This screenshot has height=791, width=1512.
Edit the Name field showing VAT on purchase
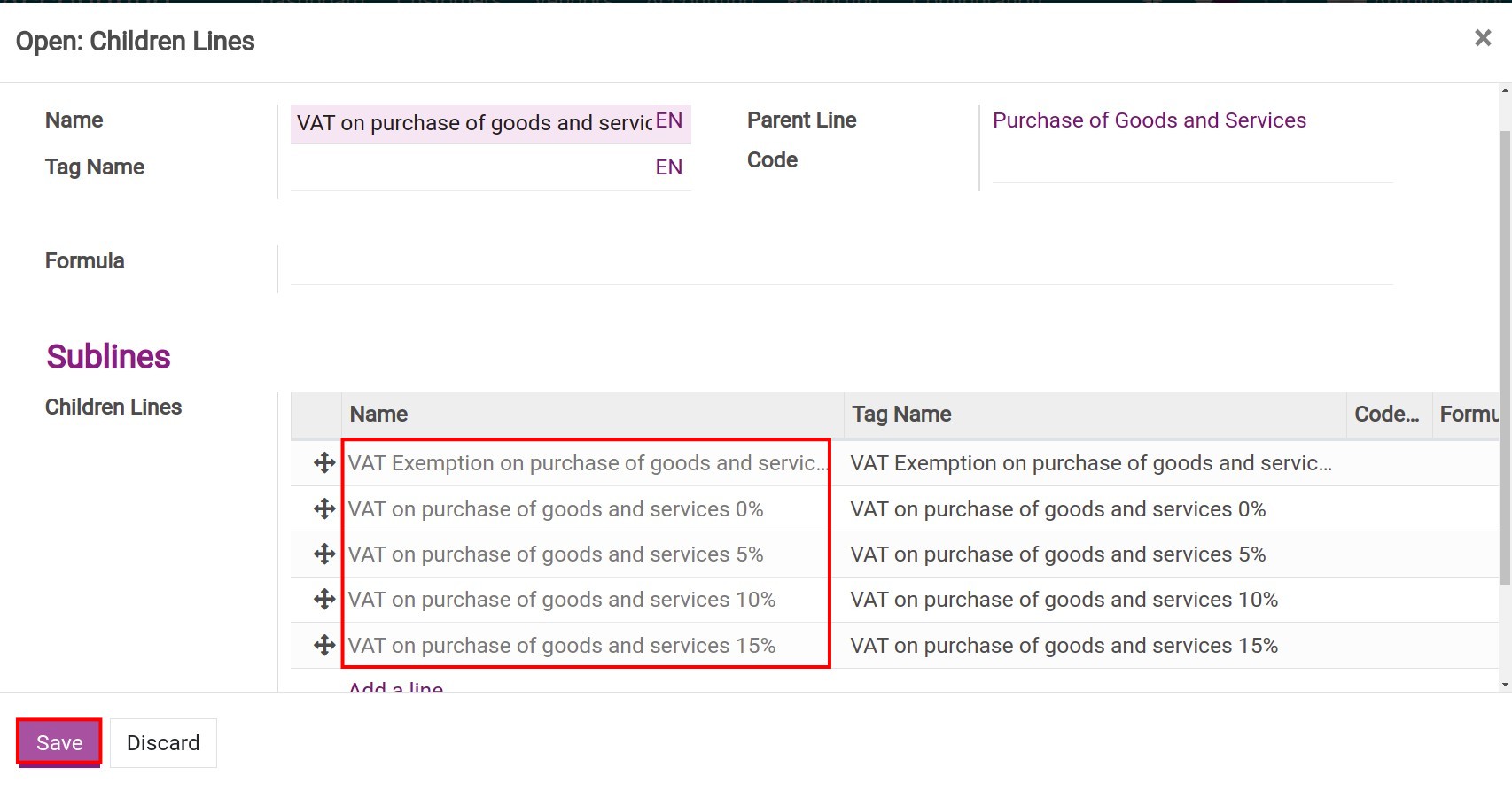coord(470,123)
